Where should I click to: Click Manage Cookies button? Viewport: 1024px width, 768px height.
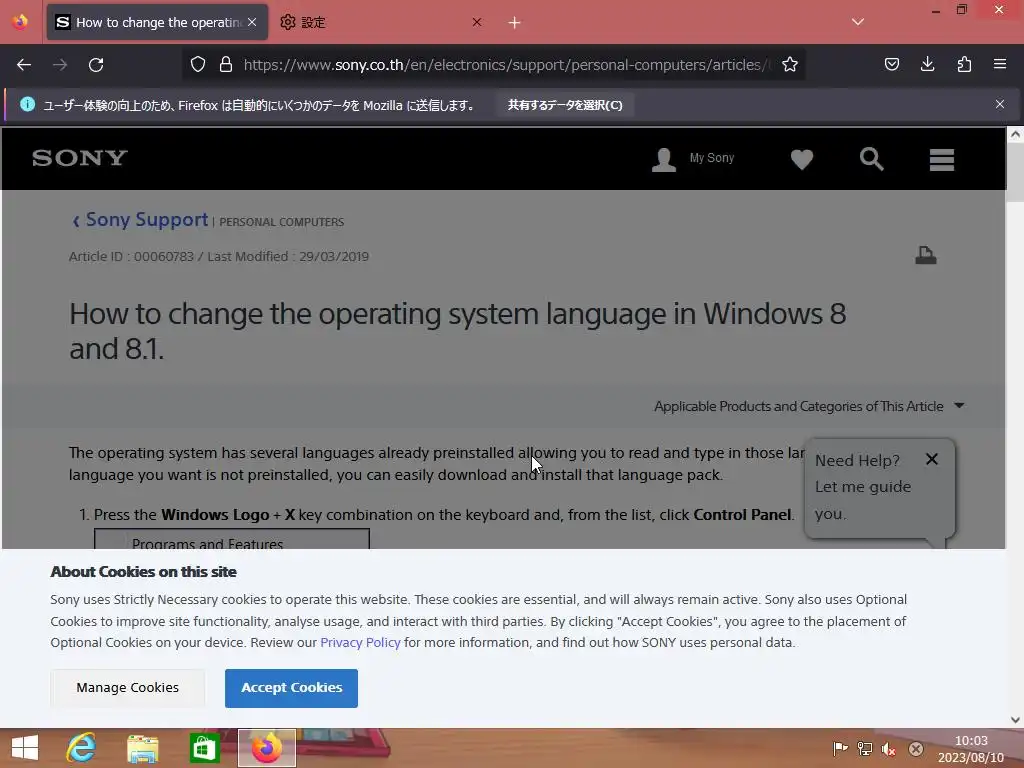click(x=127, y=688)
